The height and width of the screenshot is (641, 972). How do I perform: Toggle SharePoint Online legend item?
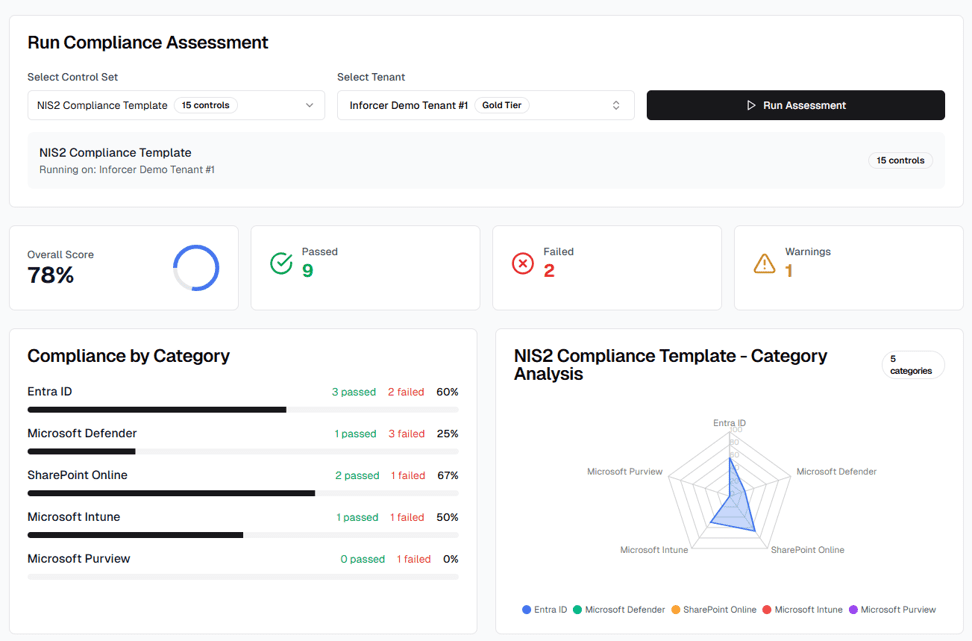tap(713, 609)
